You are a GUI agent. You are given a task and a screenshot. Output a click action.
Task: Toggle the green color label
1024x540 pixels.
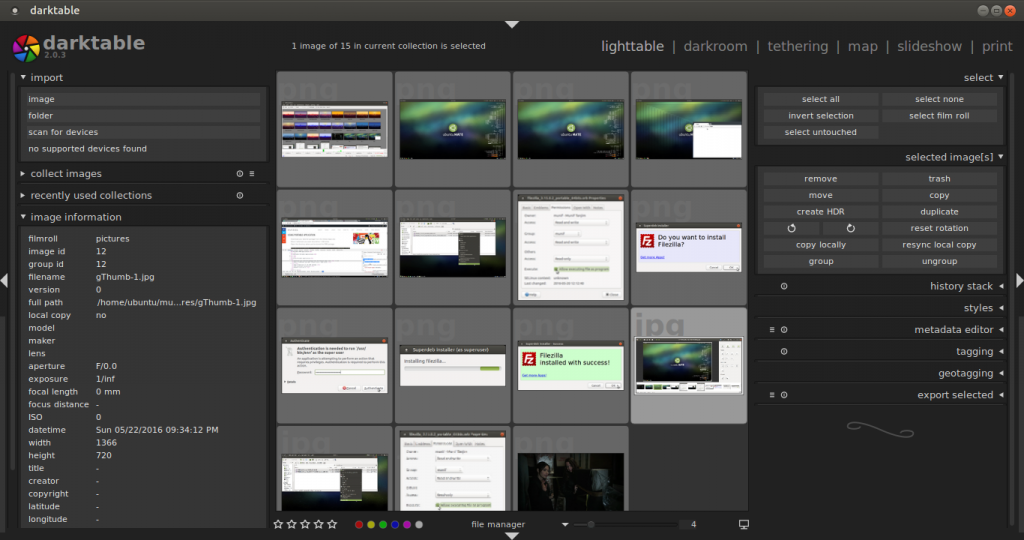[x=383, y=524]
